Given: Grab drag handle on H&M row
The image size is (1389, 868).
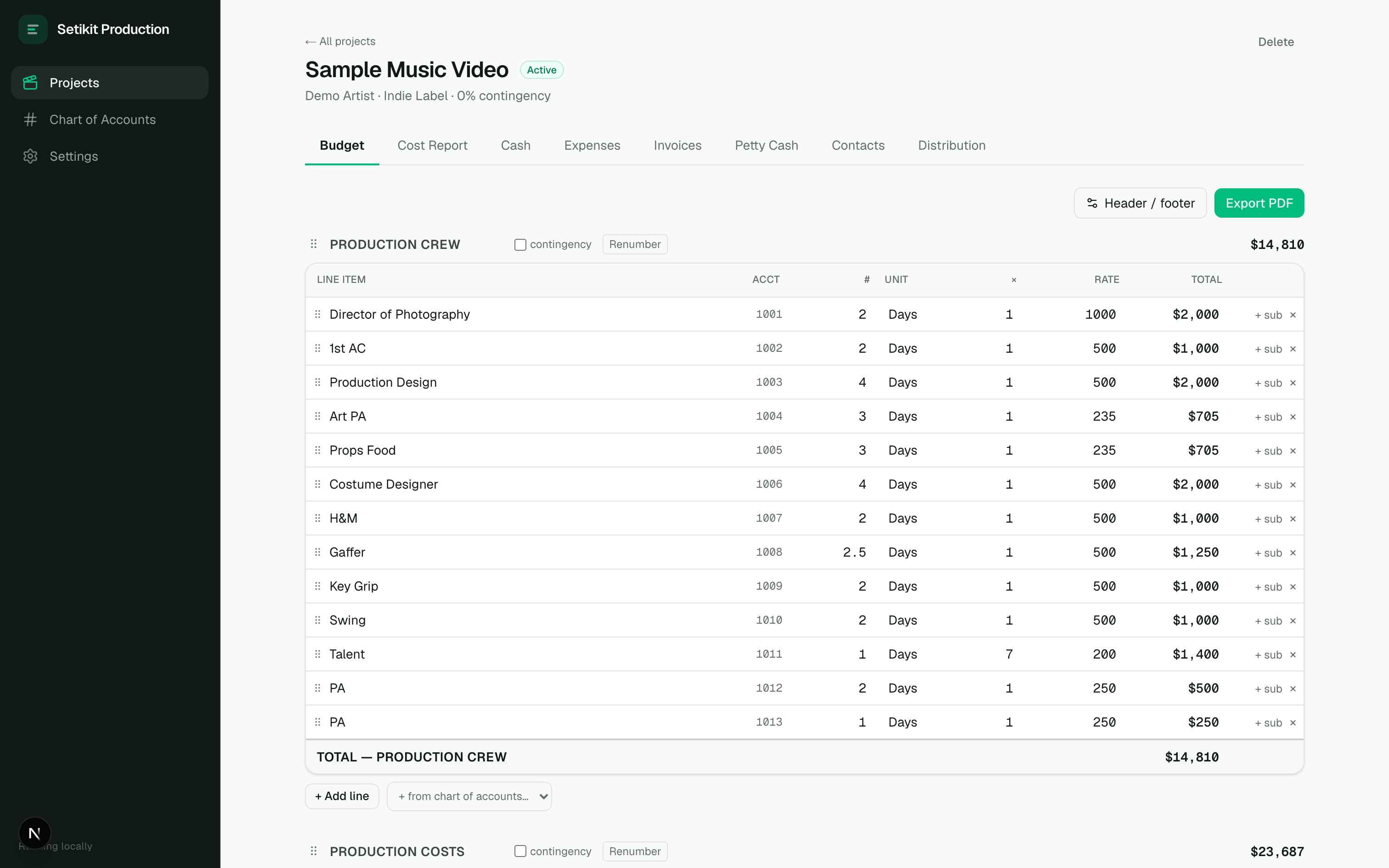Looking at the screenshot, I should (317, 518).
